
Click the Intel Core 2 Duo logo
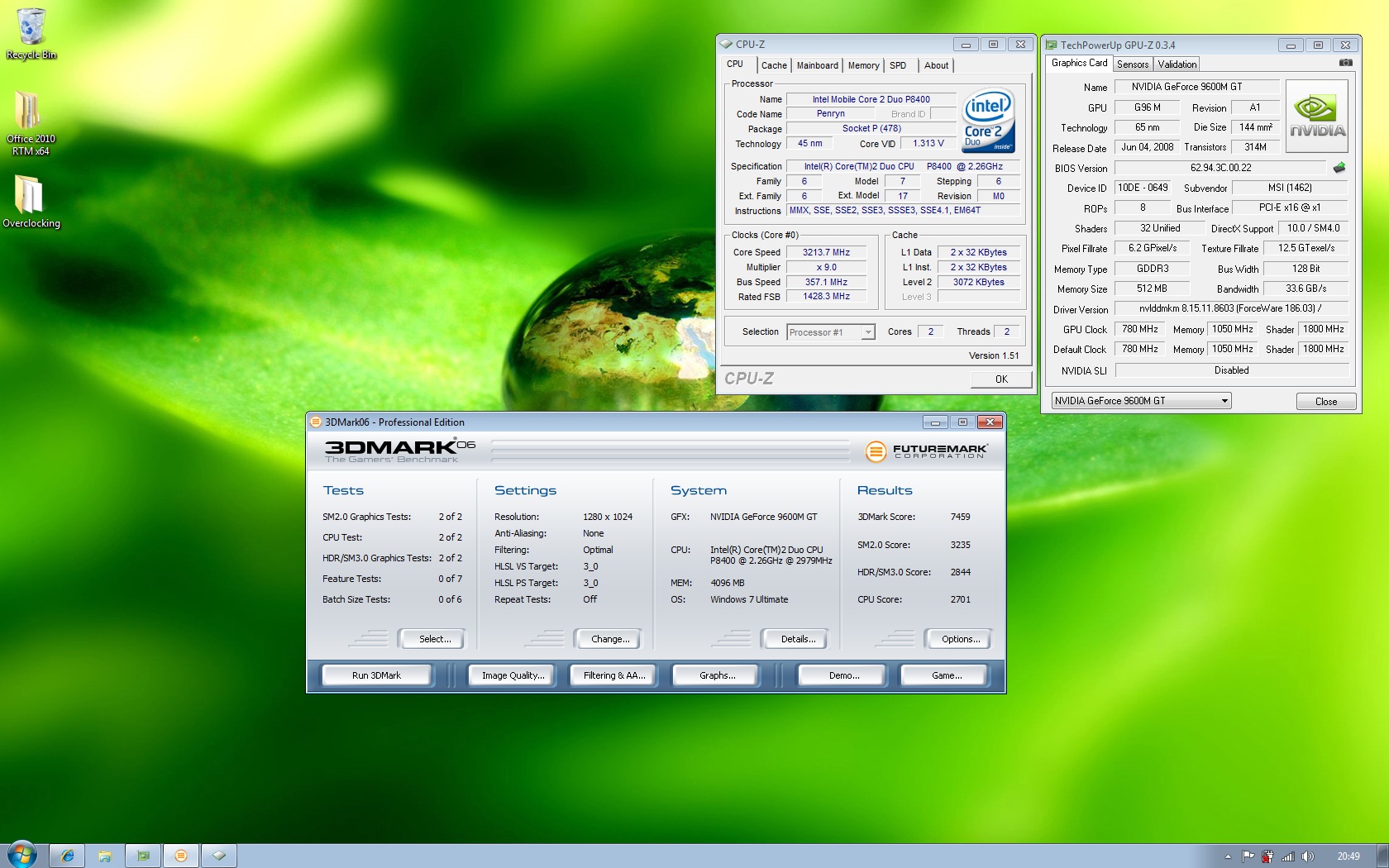tap(988, 121)
